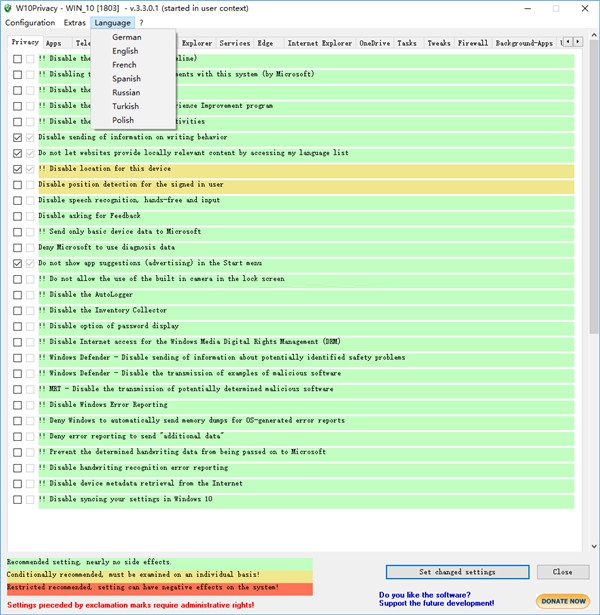Image resolution: width=600 pixels, height=615 pixels.
Task: Open the Configuration menu
Action: tap(30, 22)
